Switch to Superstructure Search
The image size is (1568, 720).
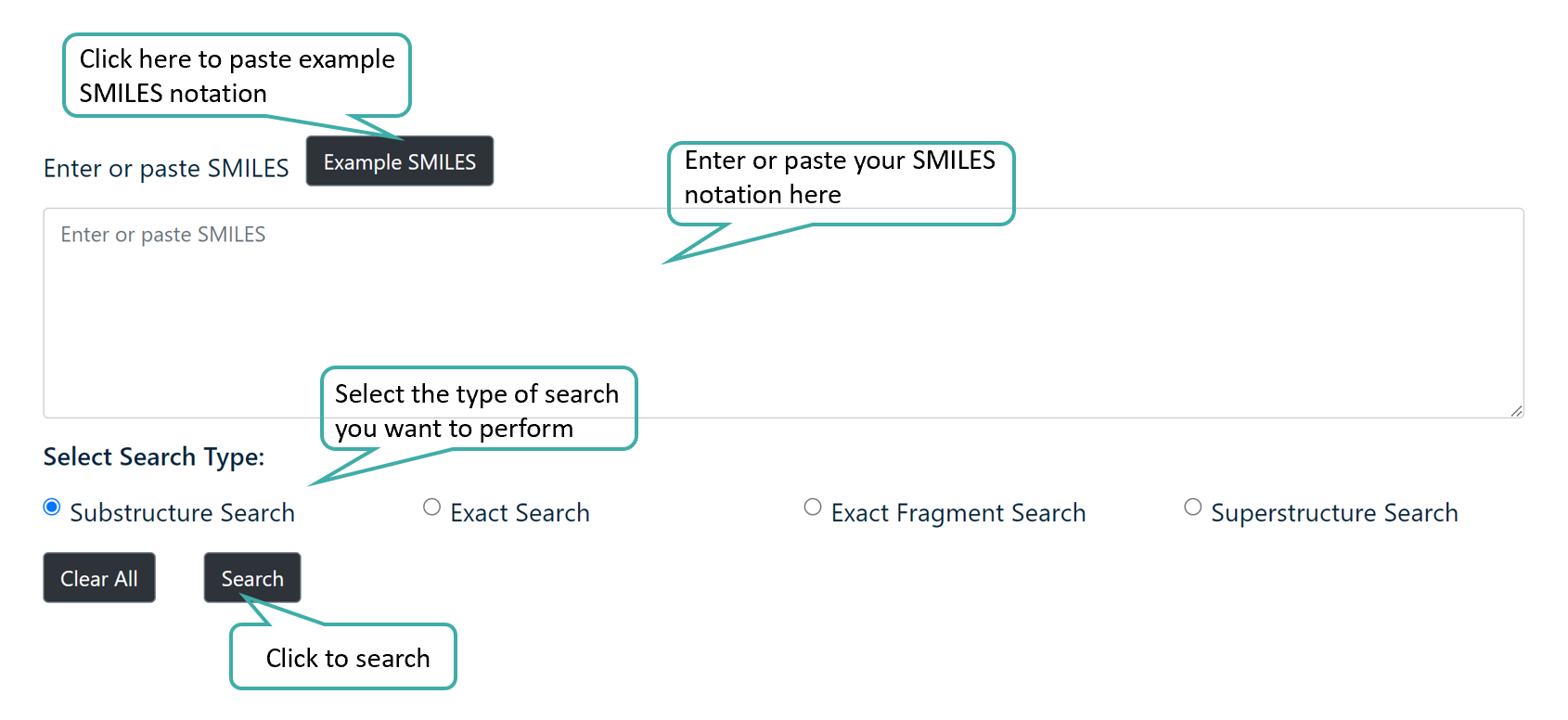coord(1193,507)
